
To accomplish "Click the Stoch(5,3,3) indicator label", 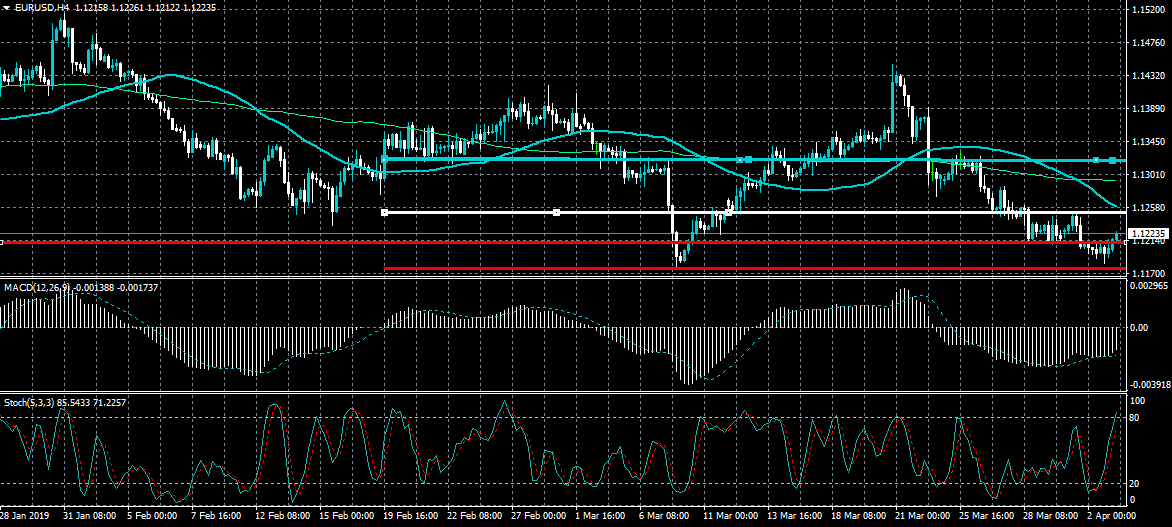I will coord(29,403).
